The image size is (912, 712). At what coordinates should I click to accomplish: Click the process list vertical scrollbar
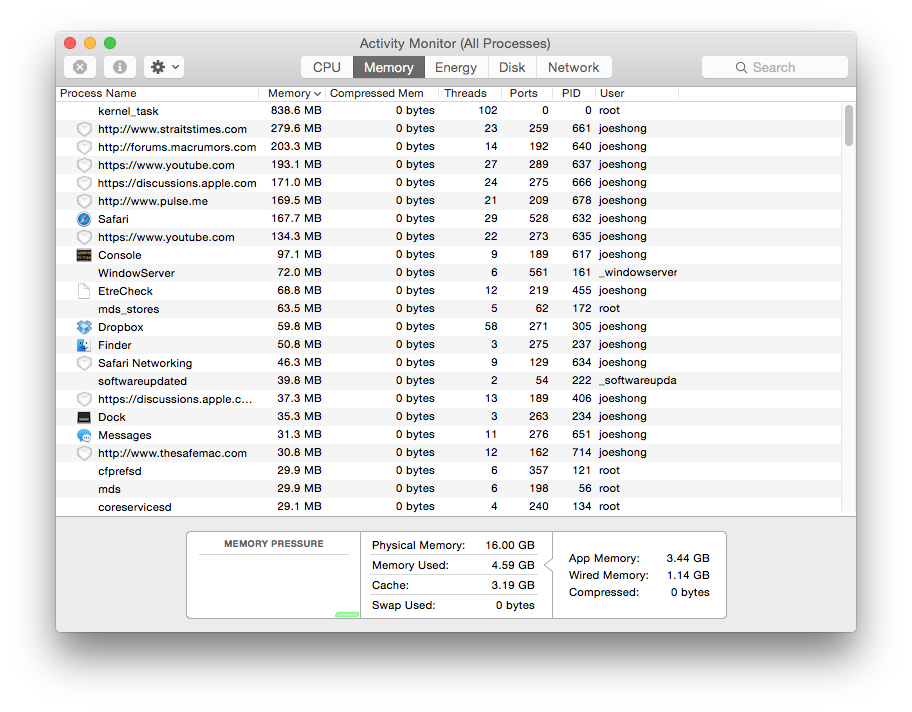tap(849, 125)
